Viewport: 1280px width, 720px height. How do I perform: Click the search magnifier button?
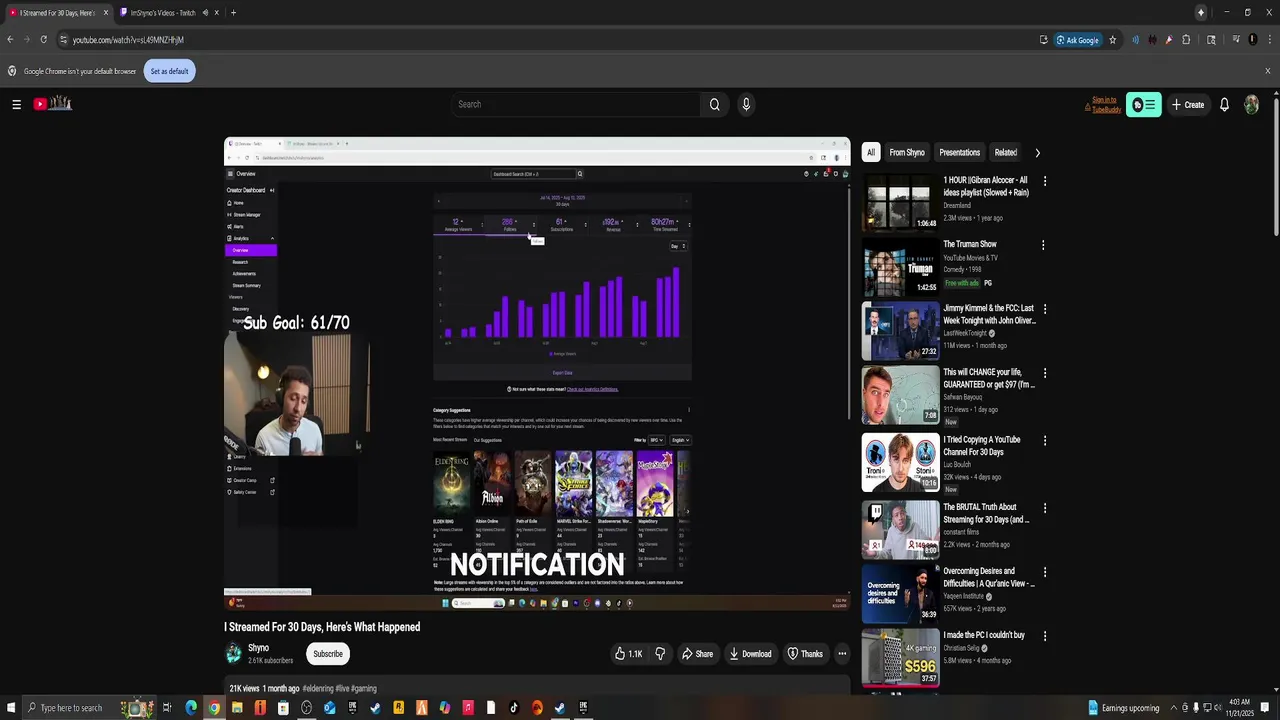(714, 104)
